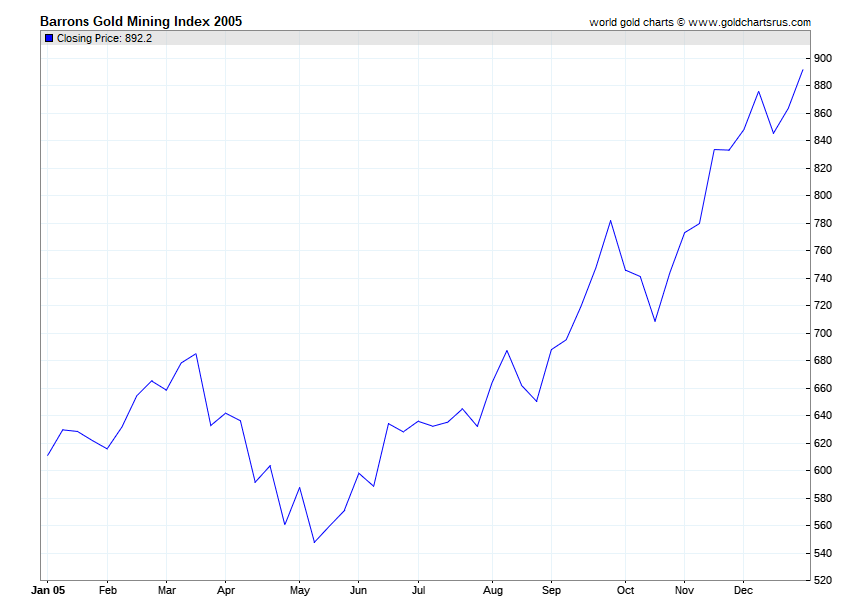This screenshot has height=616, width=850.
Task: Click the mid-March peak near 685
Action: [196, 354]
